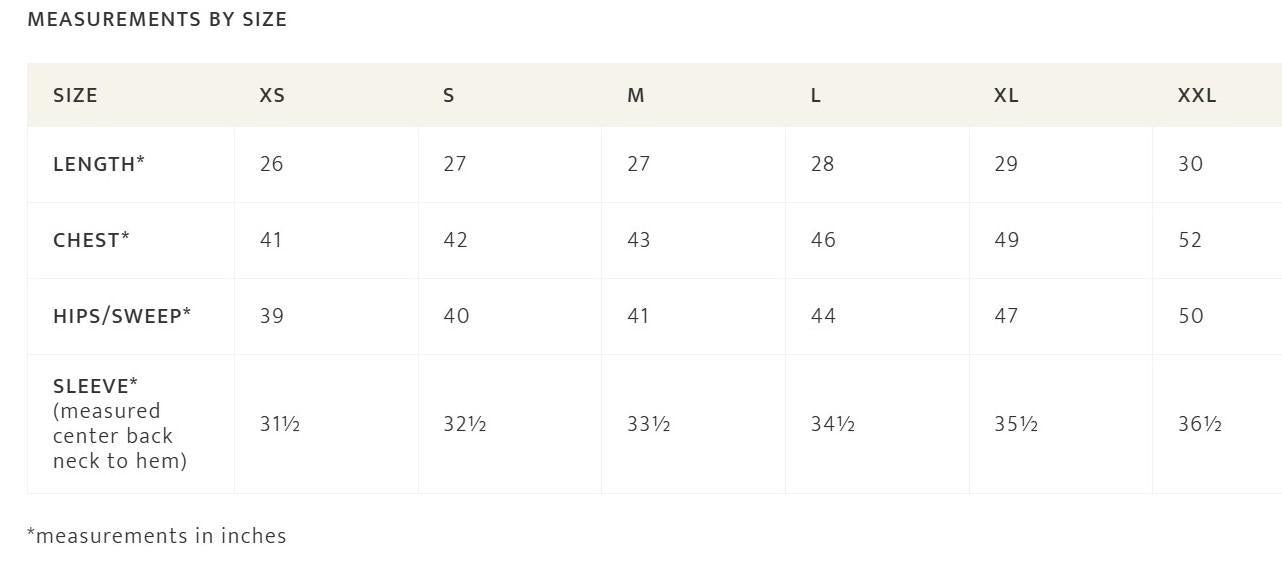Click the XS size column header

(272, 96)
